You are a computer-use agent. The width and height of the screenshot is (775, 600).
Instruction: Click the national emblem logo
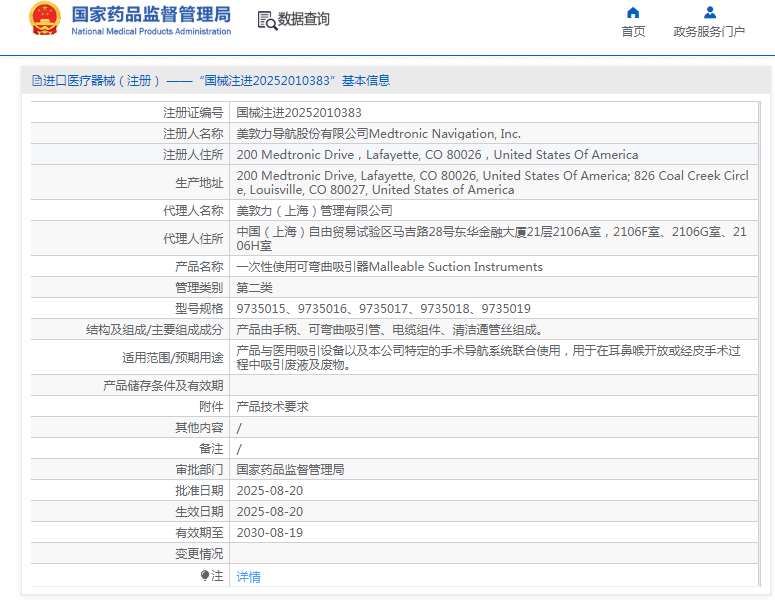point(44,19)
